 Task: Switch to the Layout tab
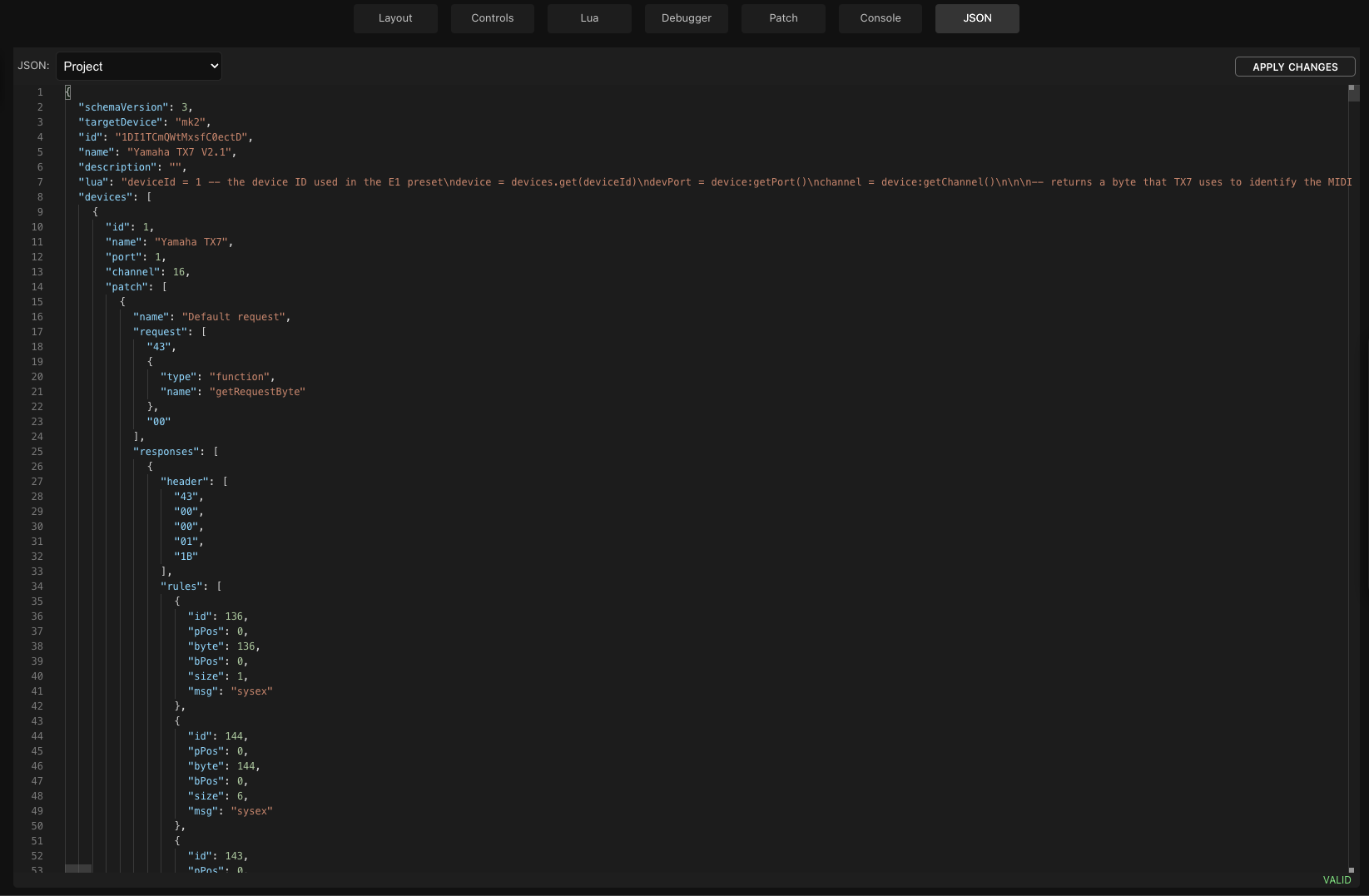point(395,17)
